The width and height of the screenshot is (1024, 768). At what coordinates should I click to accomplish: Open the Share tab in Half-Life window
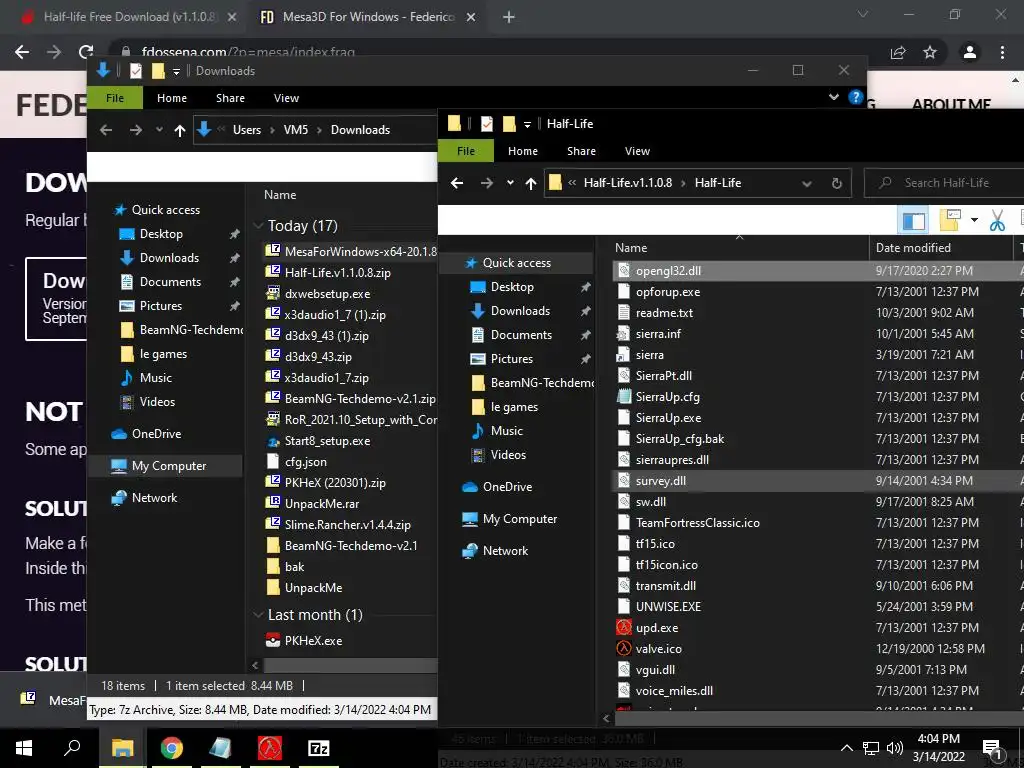pyautogui.click(x=581, y=151)
